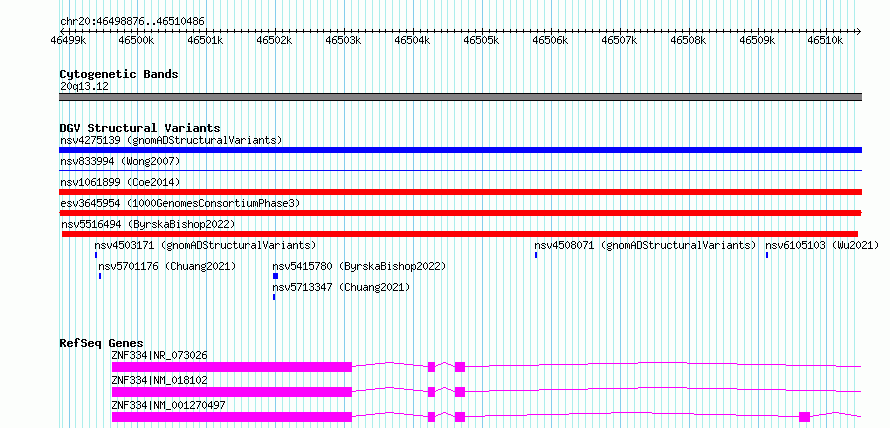Click the 46510k ruler tick label
The image size is (890, 428).
[x=826, y=40]
